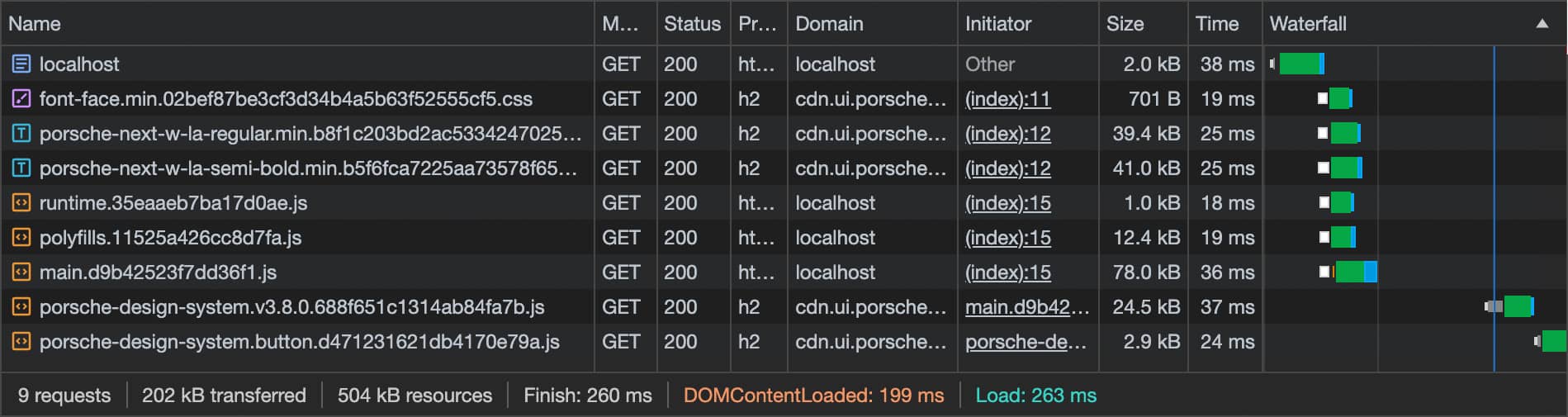Click 202 kB transferred summary
The height and width of the screenshot is (417, 1568).
[x=224, y=396]
